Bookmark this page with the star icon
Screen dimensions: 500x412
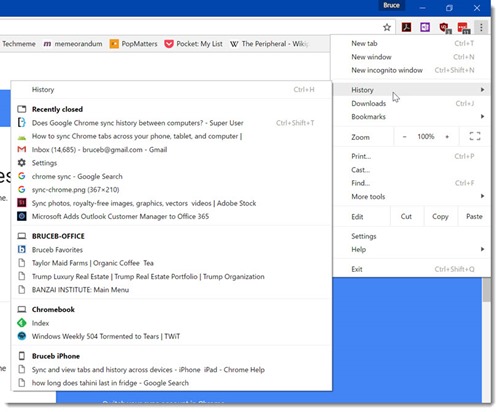[x=387, y=27]
